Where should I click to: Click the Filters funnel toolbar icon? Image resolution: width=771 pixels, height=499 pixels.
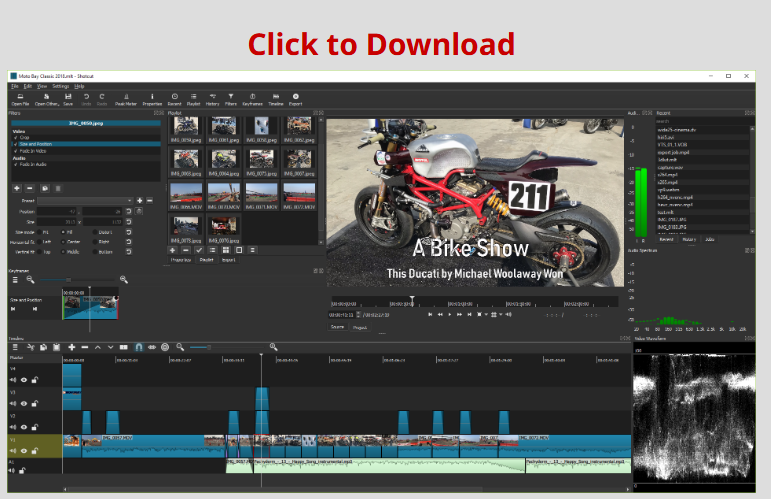(x=231, y=99)
